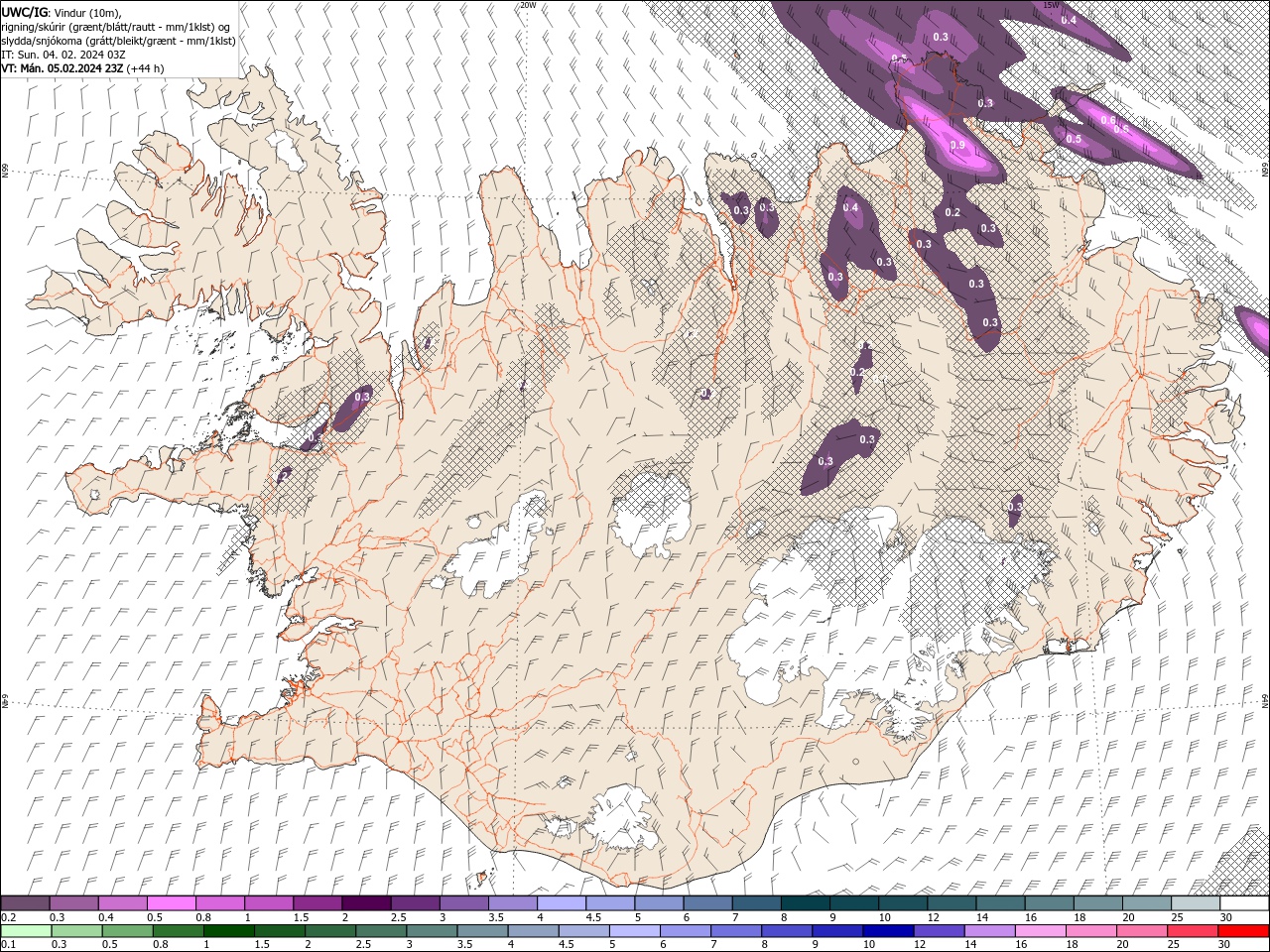1270x952 pixels.
Task: Click the '0.9' snowfall value on the map
Action: (x=957, y=145)
